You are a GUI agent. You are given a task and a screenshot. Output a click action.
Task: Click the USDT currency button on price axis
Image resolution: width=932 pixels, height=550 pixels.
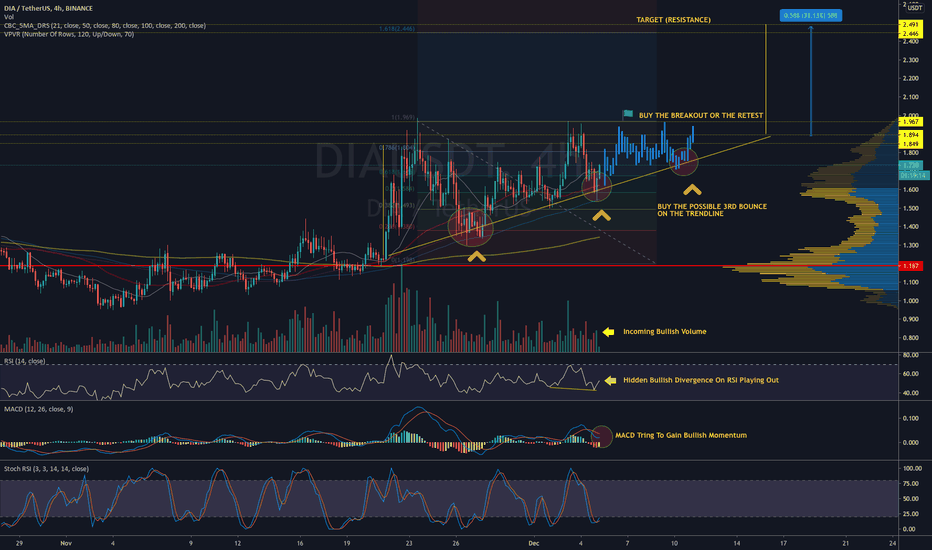(x=914, y=8)
